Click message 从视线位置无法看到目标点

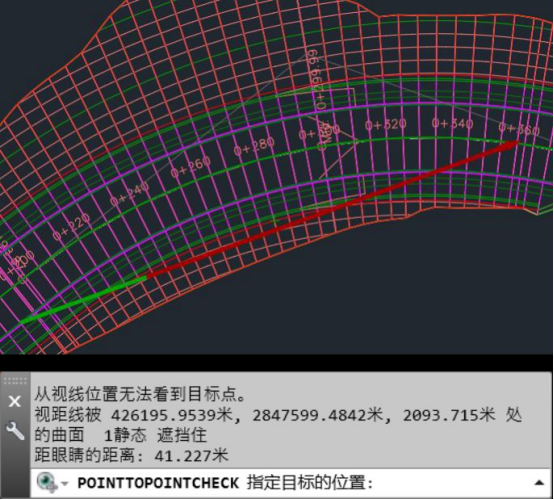point(140,394)
